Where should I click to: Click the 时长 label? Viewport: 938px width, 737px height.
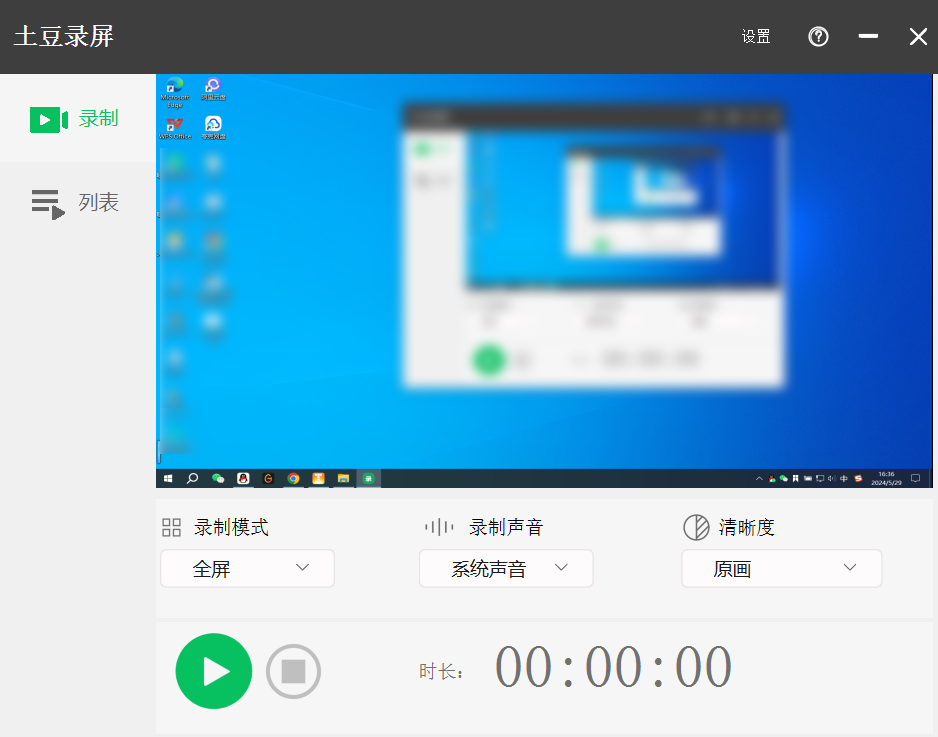(x=441, y=672)
